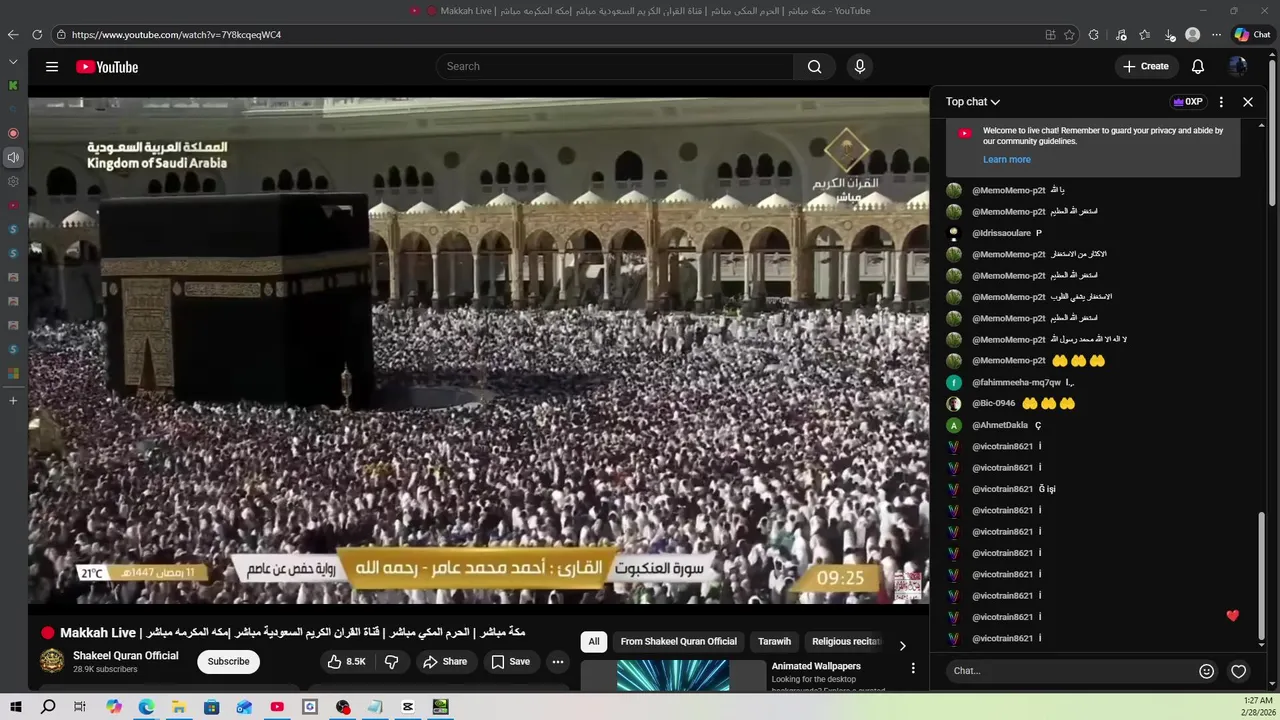Open the split screen address bar icon
Image resolution: width=1280 pixels, height=720 pixels.
point(1050,35)
